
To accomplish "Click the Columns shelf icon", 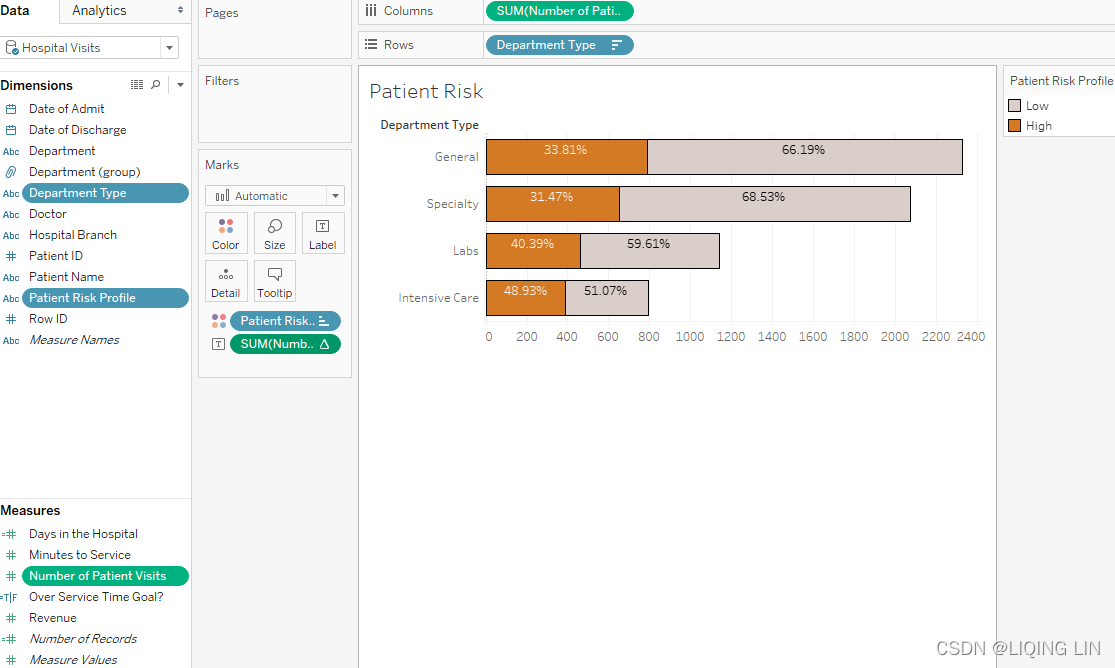I will point(370,11).
